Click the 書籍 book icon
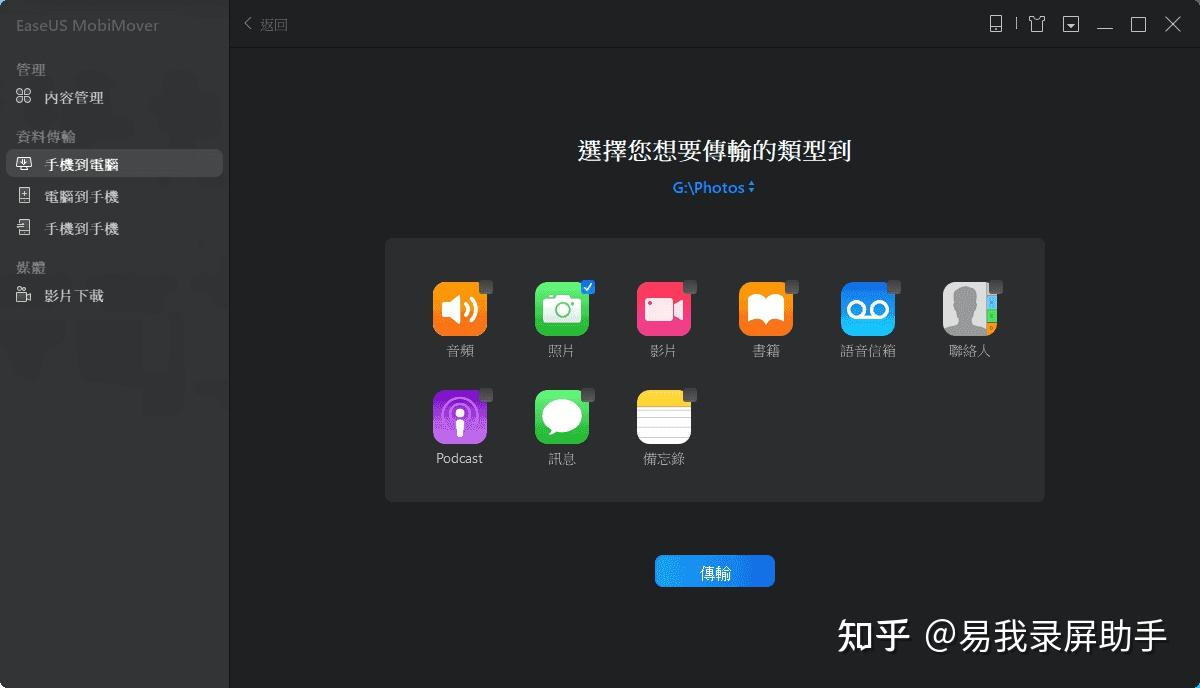The image size is (1200, 688). point(766,309)
